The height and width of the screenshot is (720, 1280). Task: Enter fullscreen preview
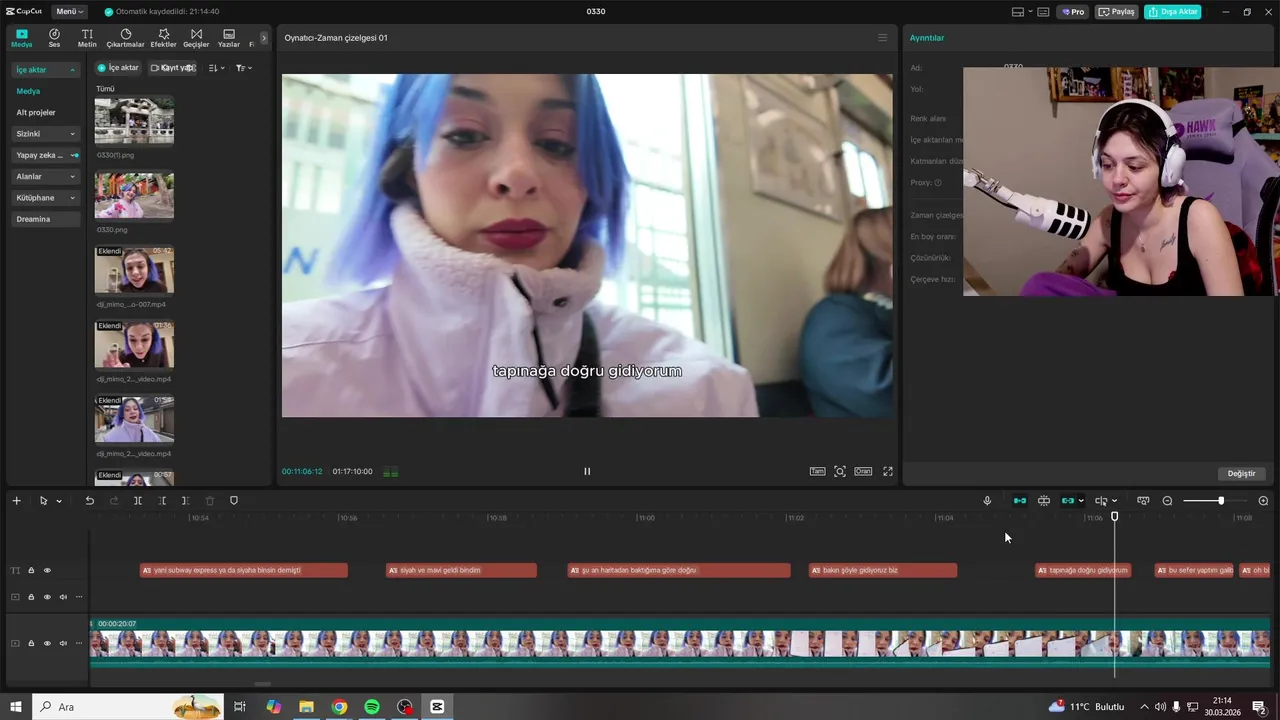(x=888, y=471)
